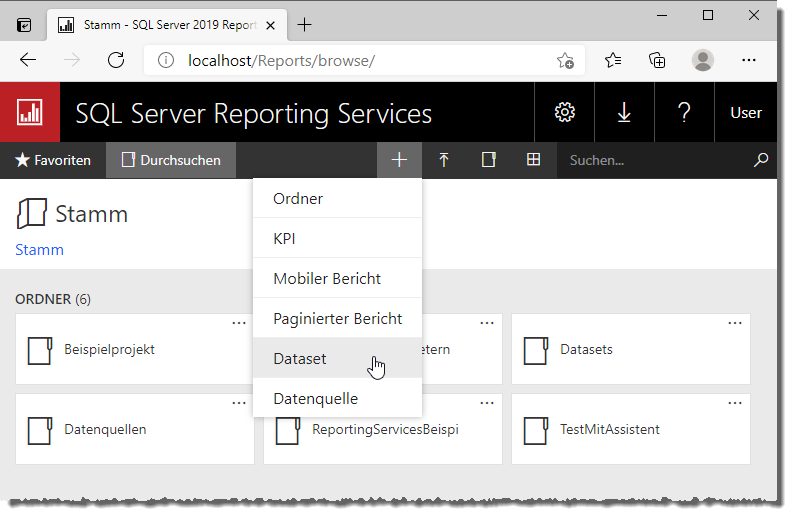Open the help question mark menu
Image resolution: width=792 pixels, height=519 pixels.
tap(684, 113)
